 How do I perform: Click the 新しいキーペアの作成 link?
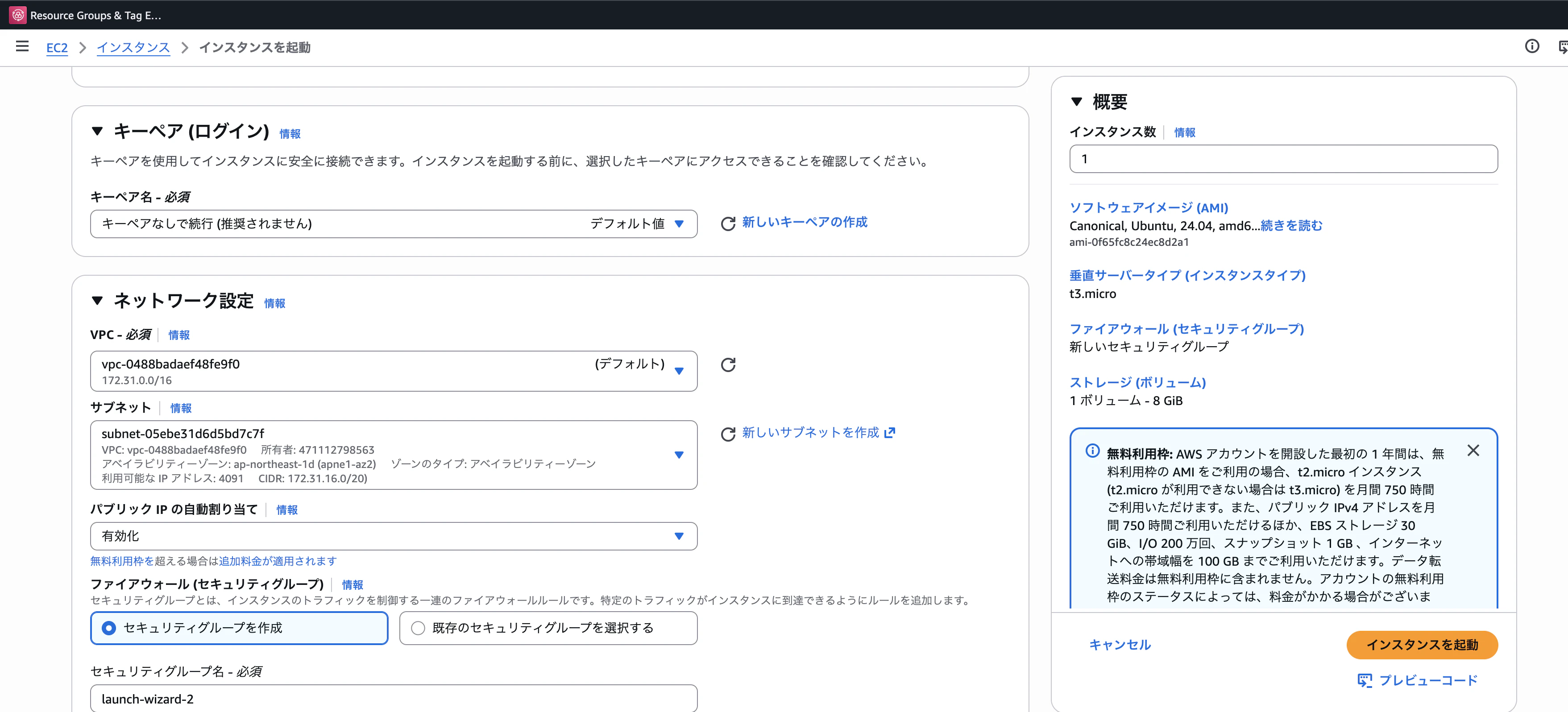[804, 222]
